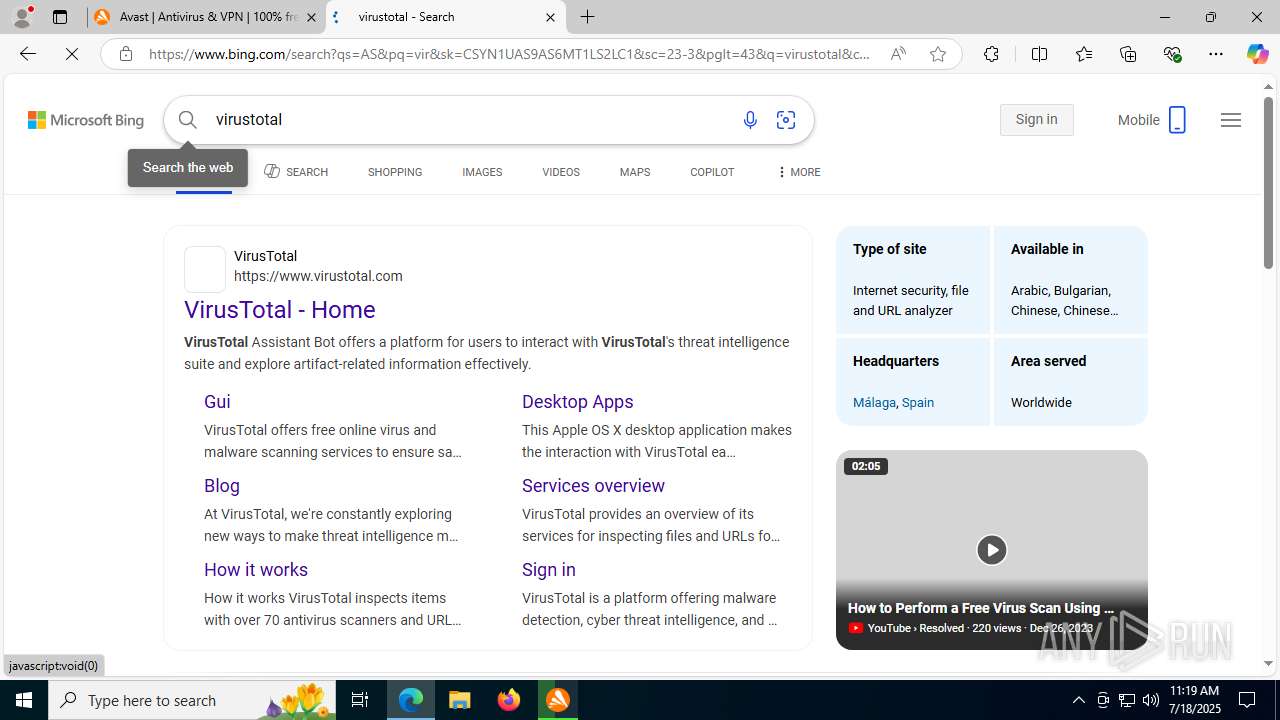Search using an image camera icon

pos(786,120)
